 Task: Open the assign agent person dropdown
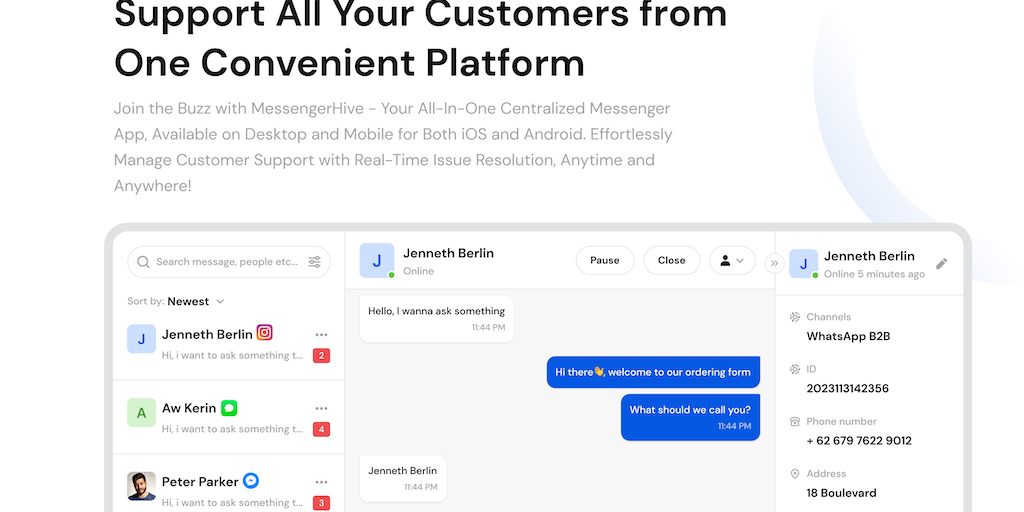pos(733,261)
